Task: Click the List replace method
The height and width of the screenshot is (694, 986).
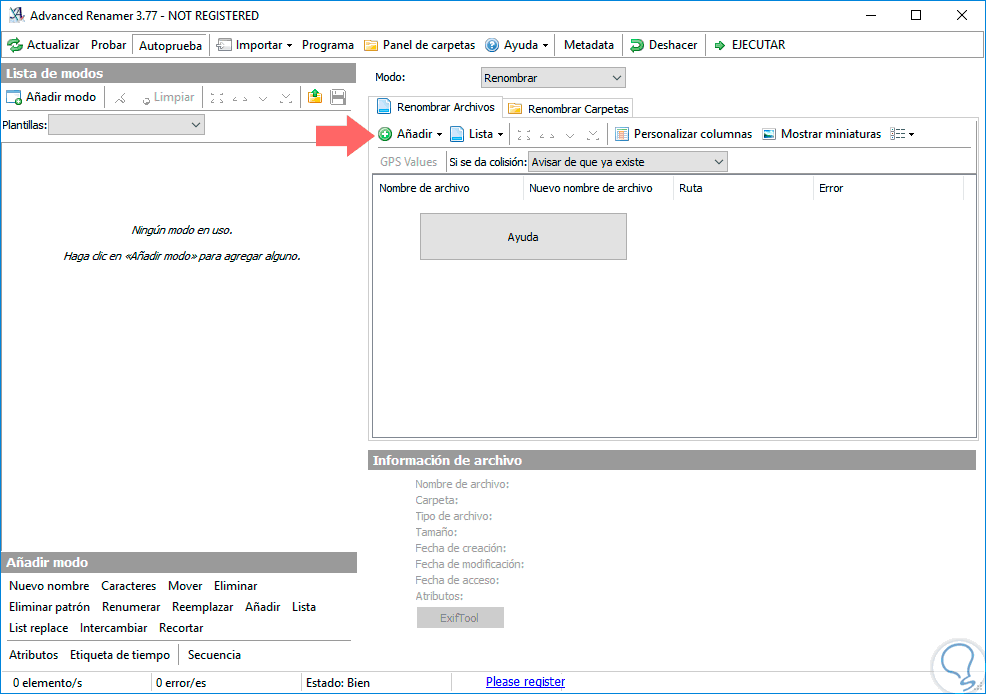Action: click(x=38, y=628)
